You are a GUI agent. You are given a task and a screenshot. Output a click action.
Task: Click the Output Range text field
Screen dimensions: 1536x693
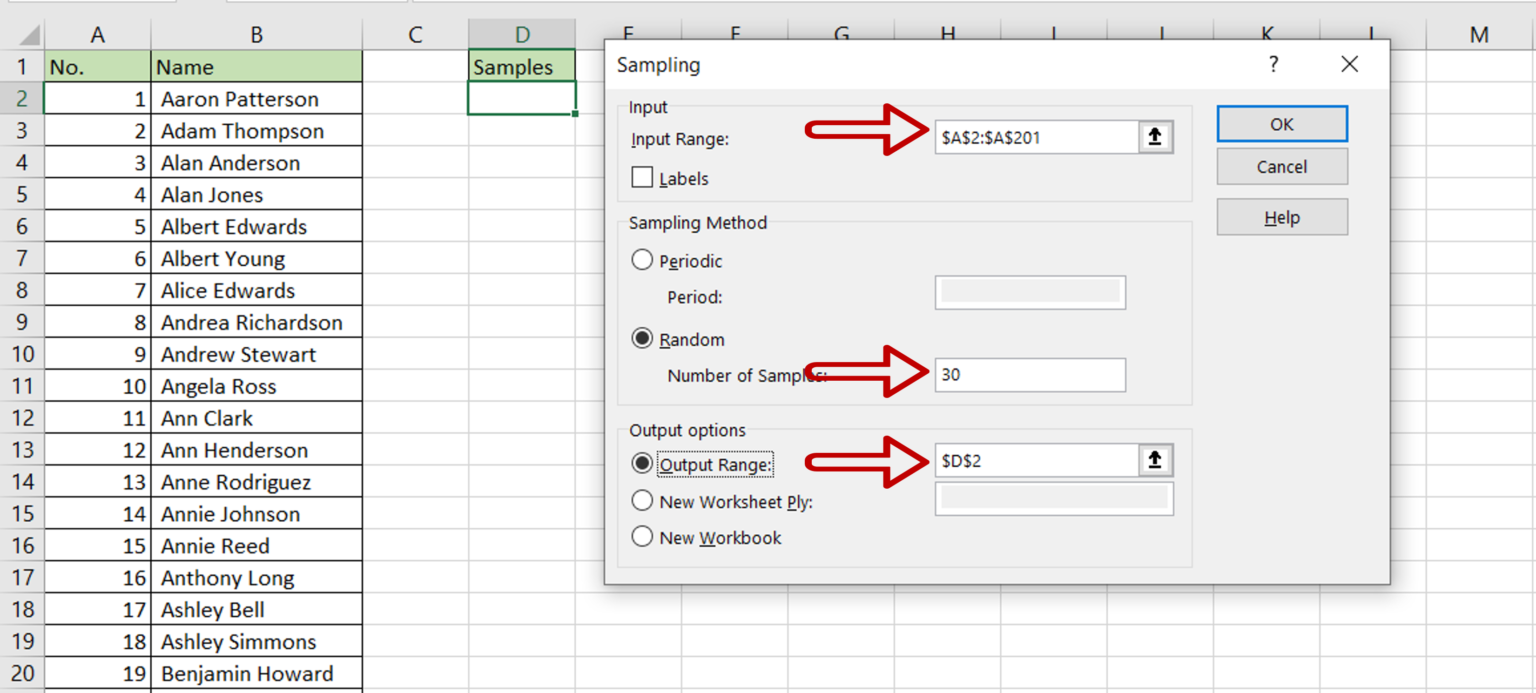(1037, 461)
